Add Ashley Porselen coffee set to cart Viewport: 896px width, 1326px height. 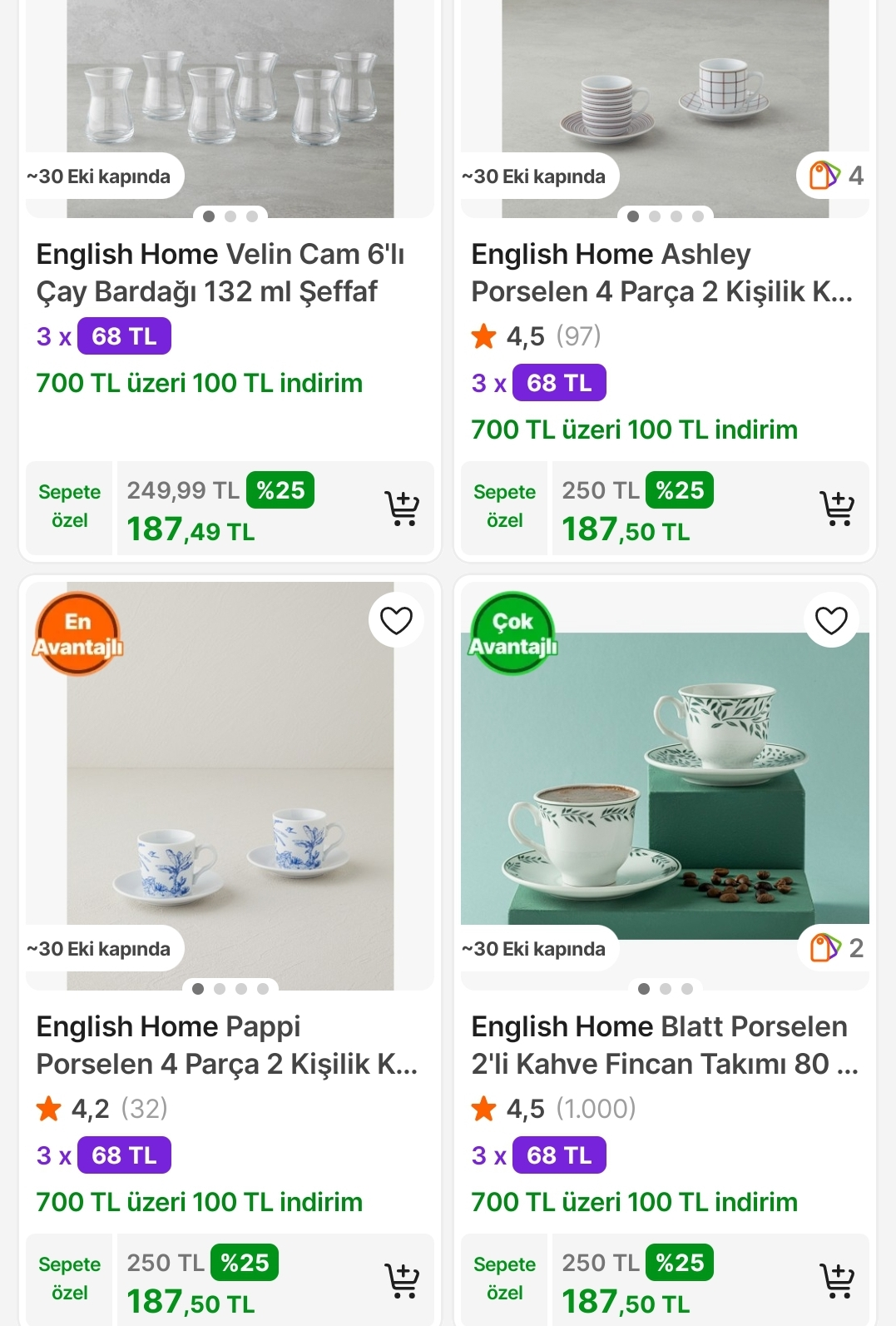[x=837, y=508]
